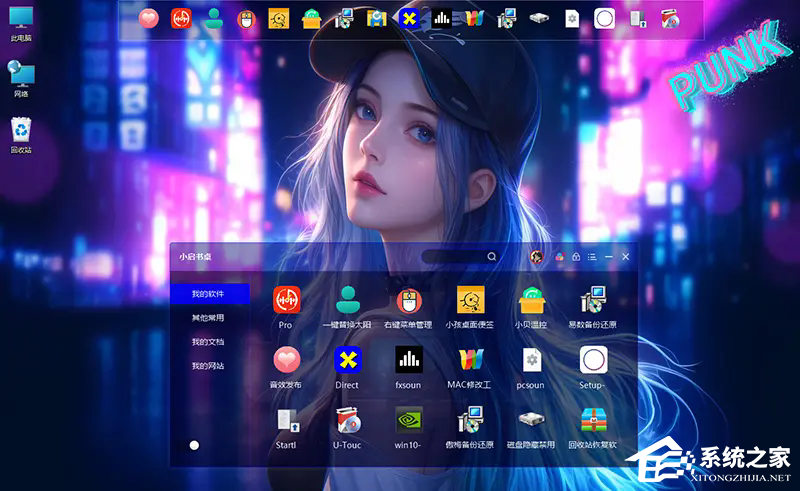Click colorful W icon in top dock

474,19
